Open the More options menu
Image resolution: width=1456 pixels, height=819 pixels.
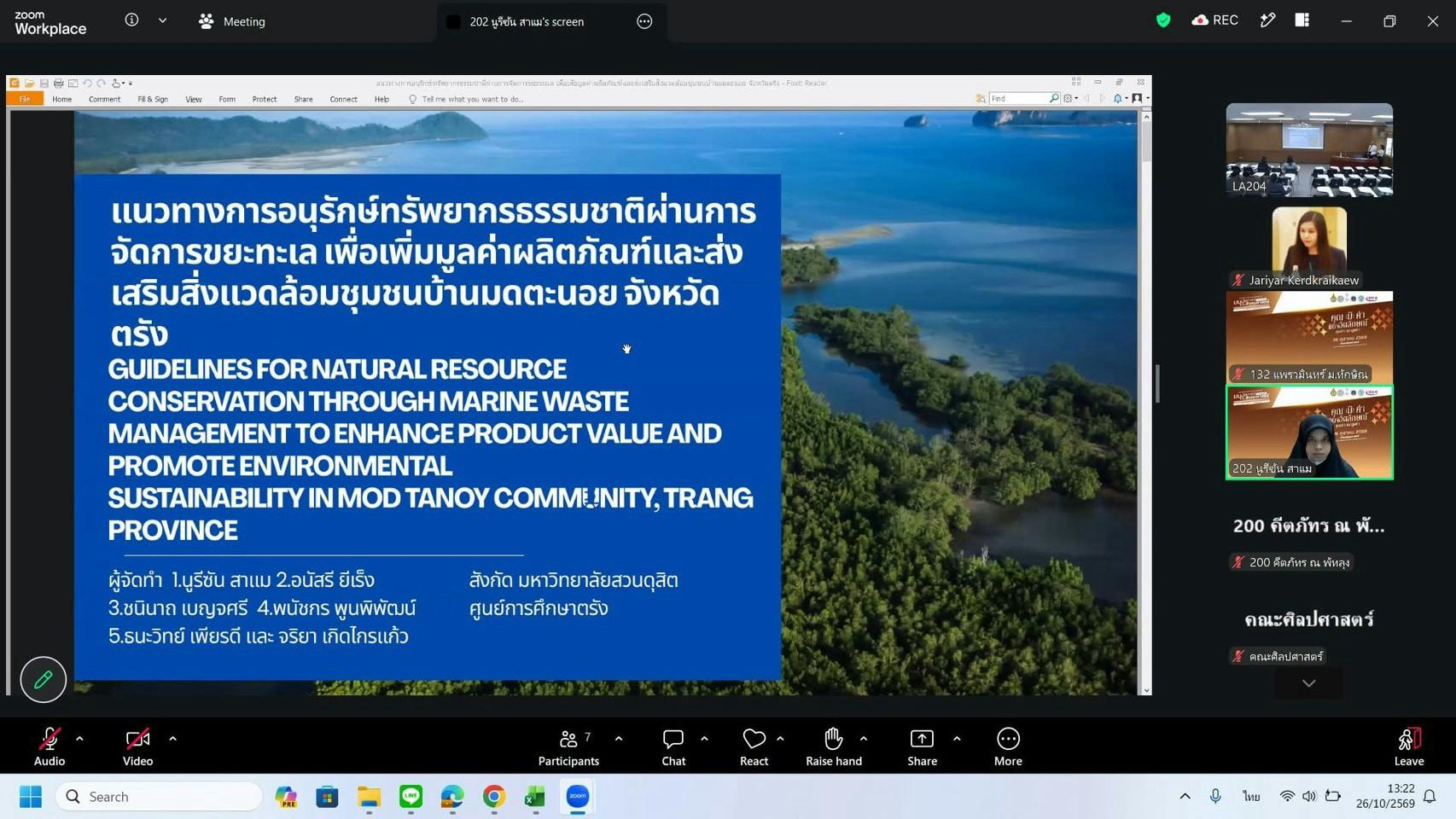(x=1008, y=746)
